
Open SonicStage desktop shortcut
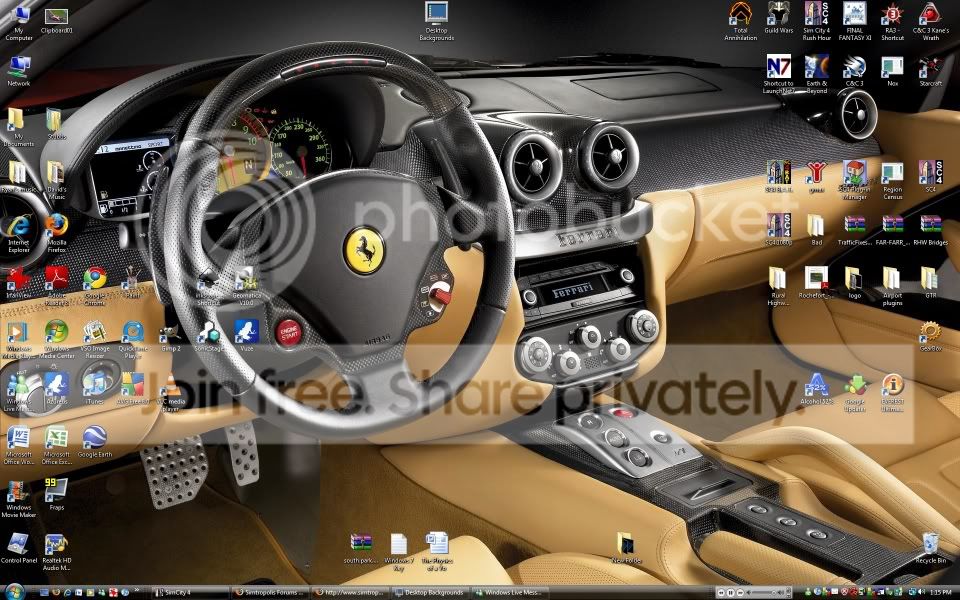point(209,336)
